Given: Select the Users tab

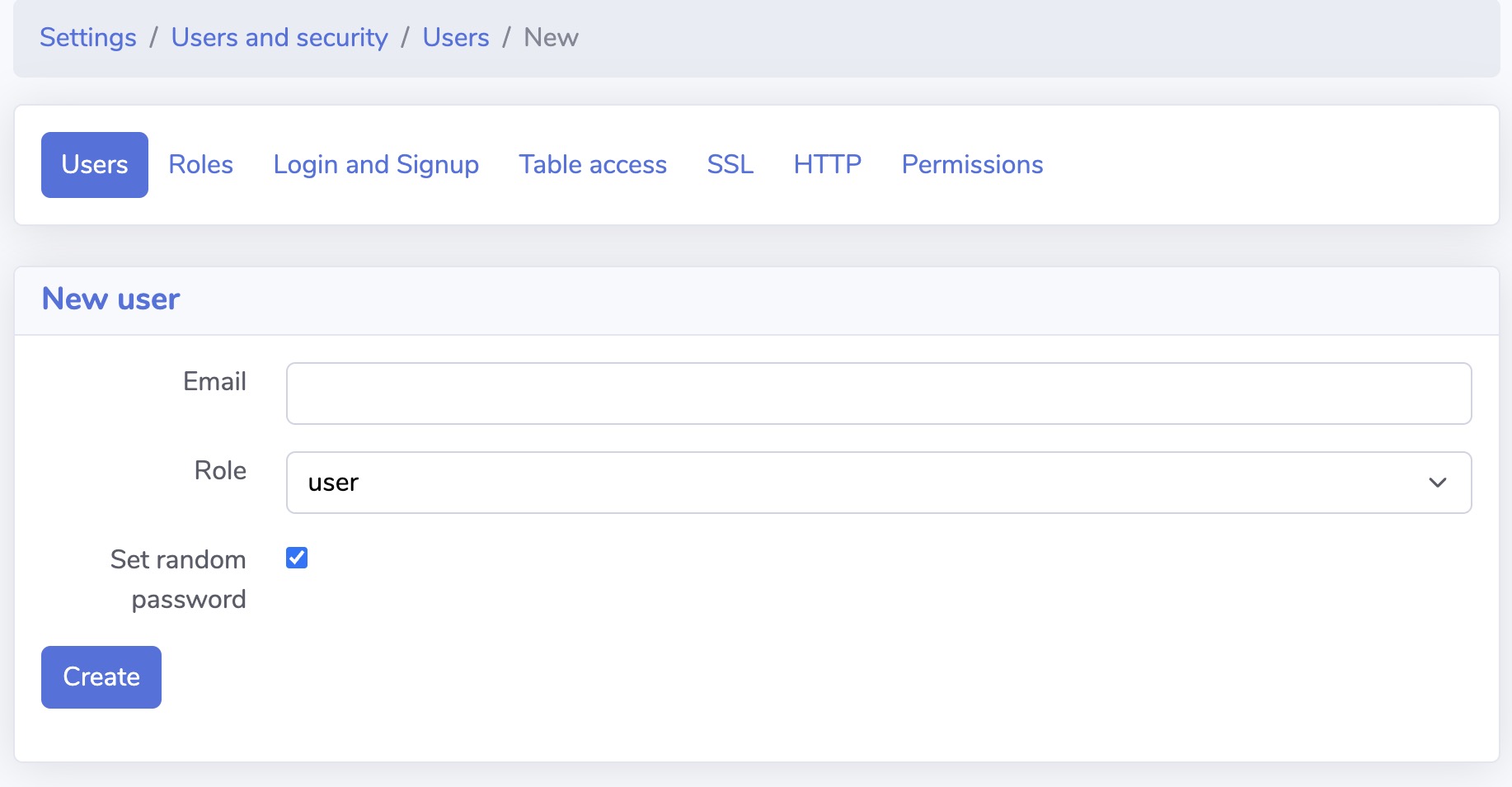Looking at the screenshot, I should pos(94,164).
